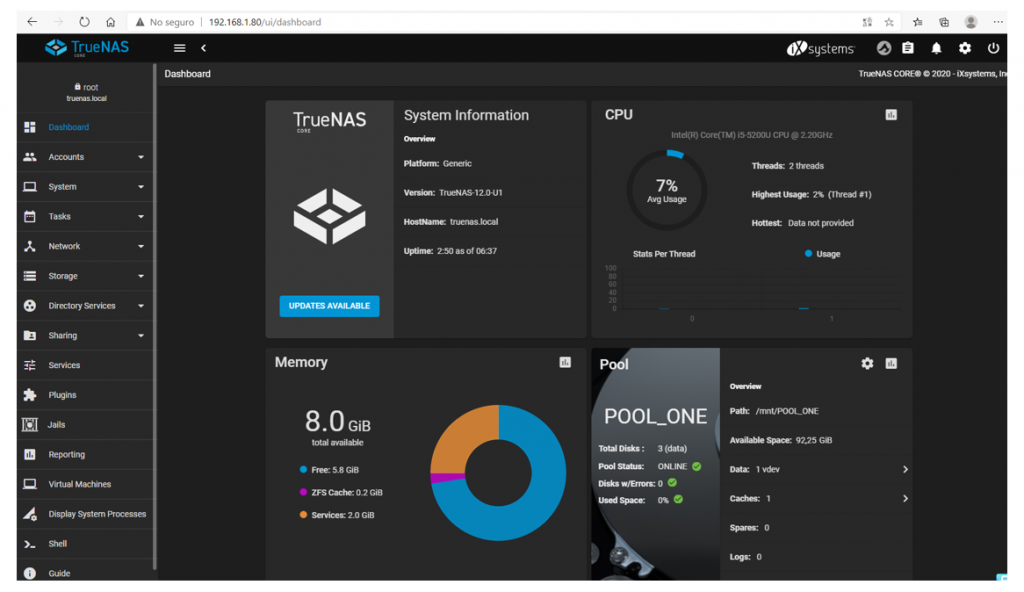Collapse sidebar with the left chevron
The image size is (1024, 592).
point(204,48)
